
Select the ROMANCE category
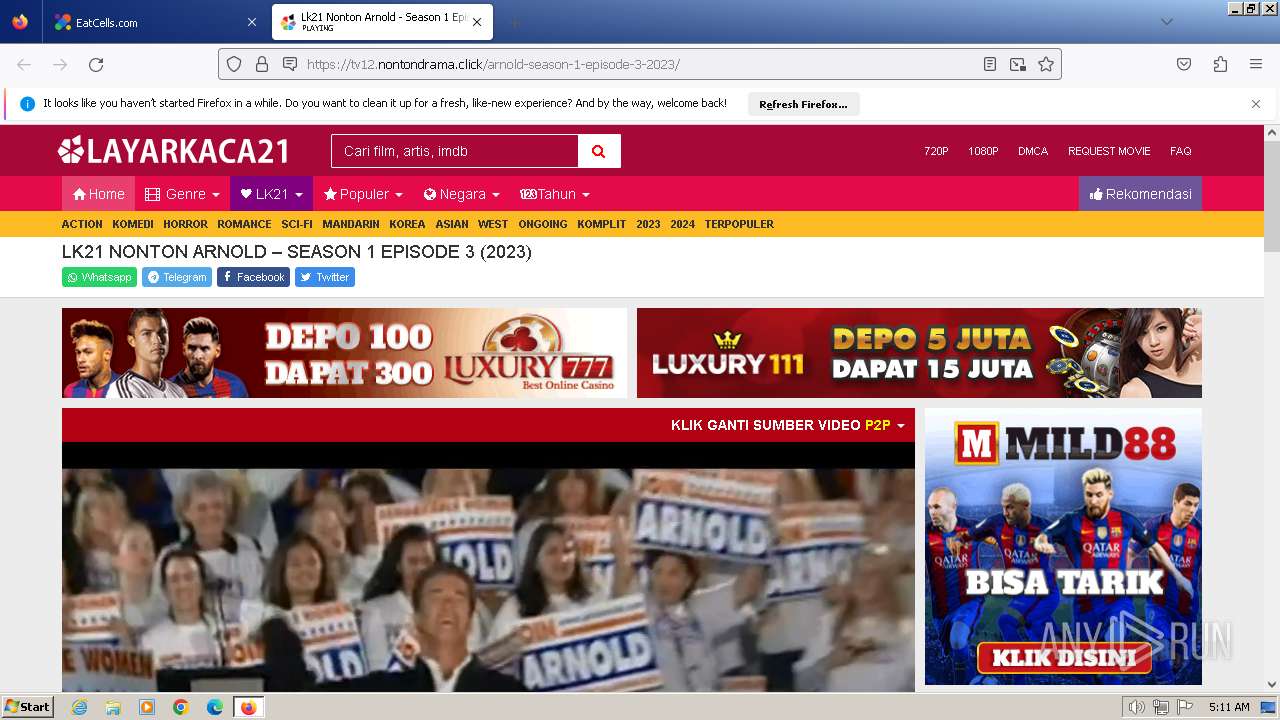[x=244, y=224]
